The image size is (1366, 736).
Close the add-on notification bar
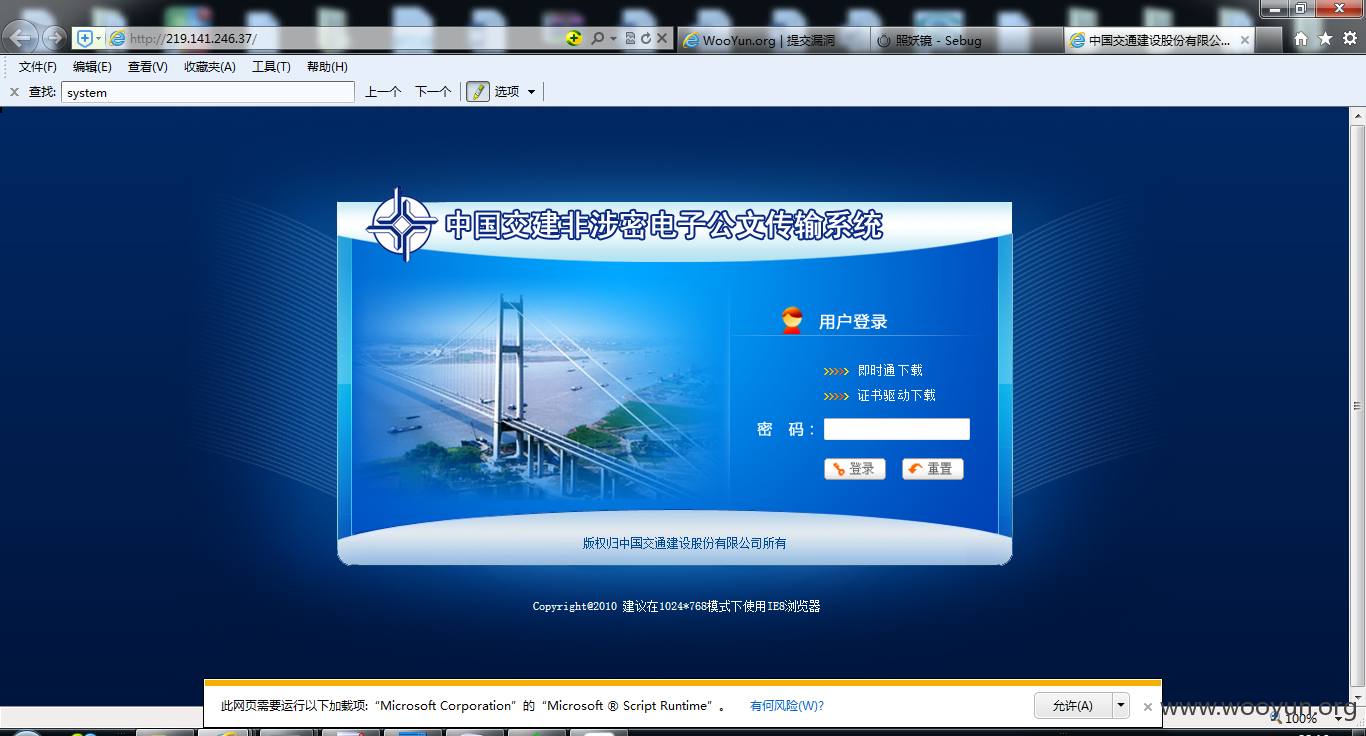[1148, 707]
